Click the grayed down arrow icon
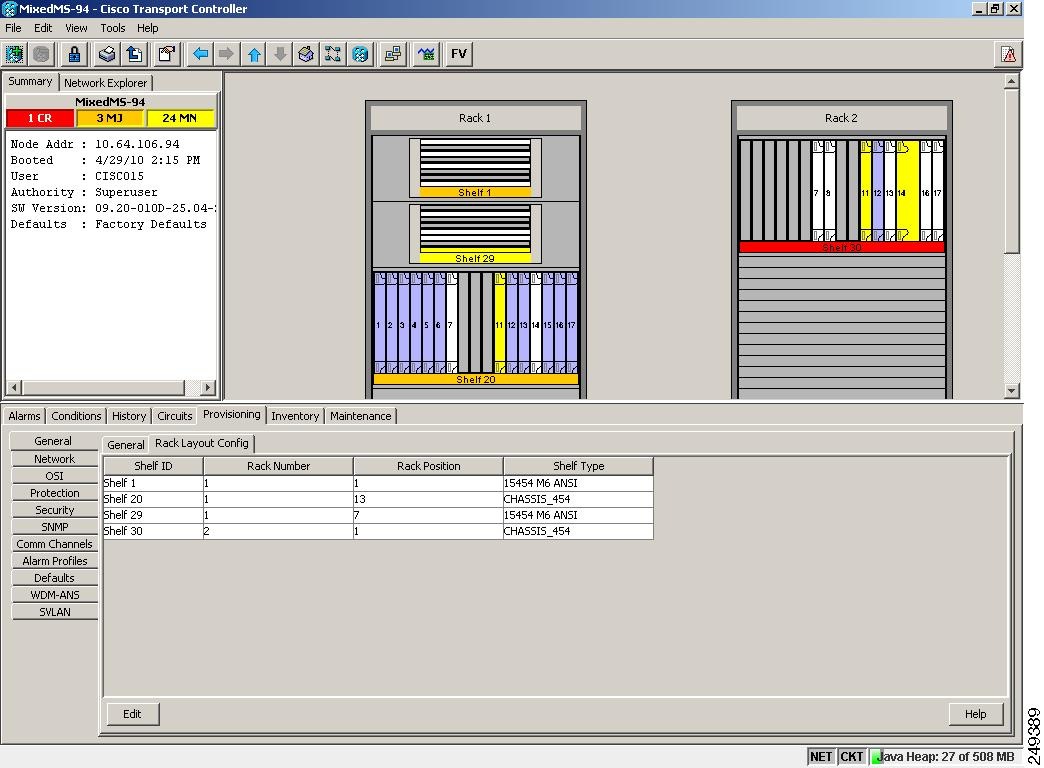Viewport: 1044px width, 768px height. point(280,54)
